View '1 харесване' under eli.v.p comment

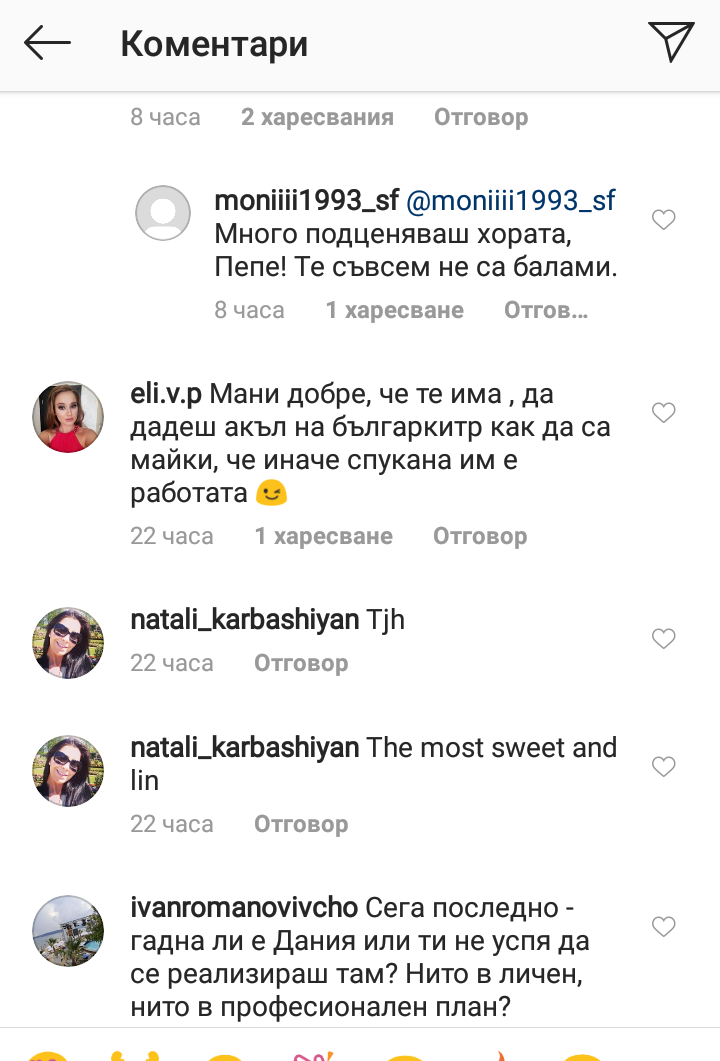point(323,536)
